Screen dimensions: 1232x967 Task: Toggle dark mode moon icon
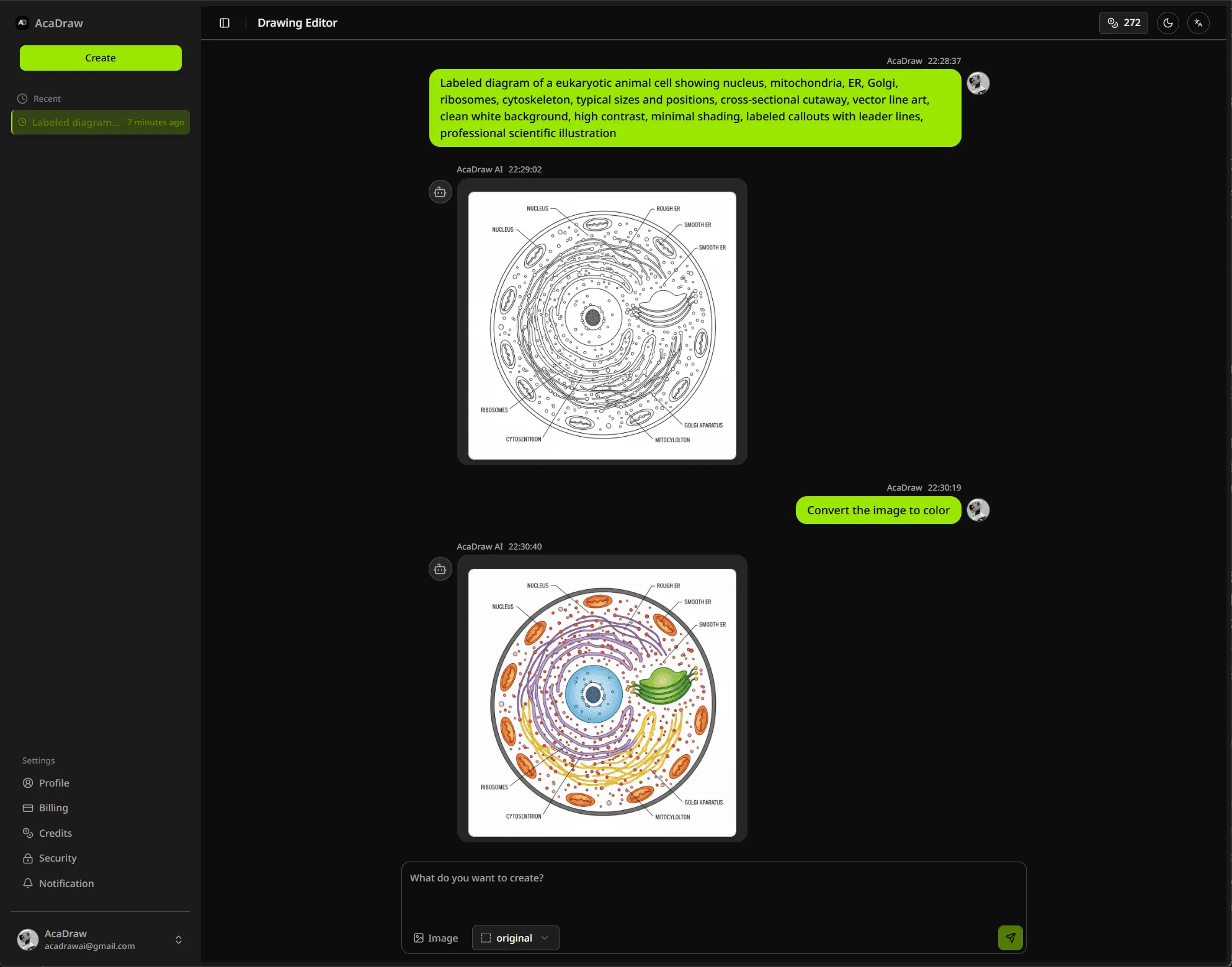coord(1167,23)
